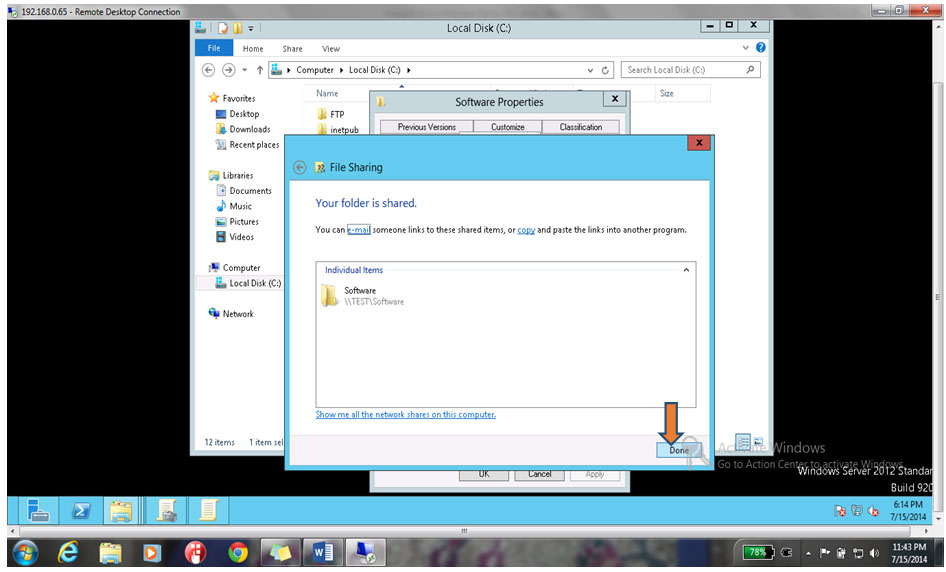Open Show me all network shares link
Viewport: 946px width, 572px height.
(x=405, y=415)
